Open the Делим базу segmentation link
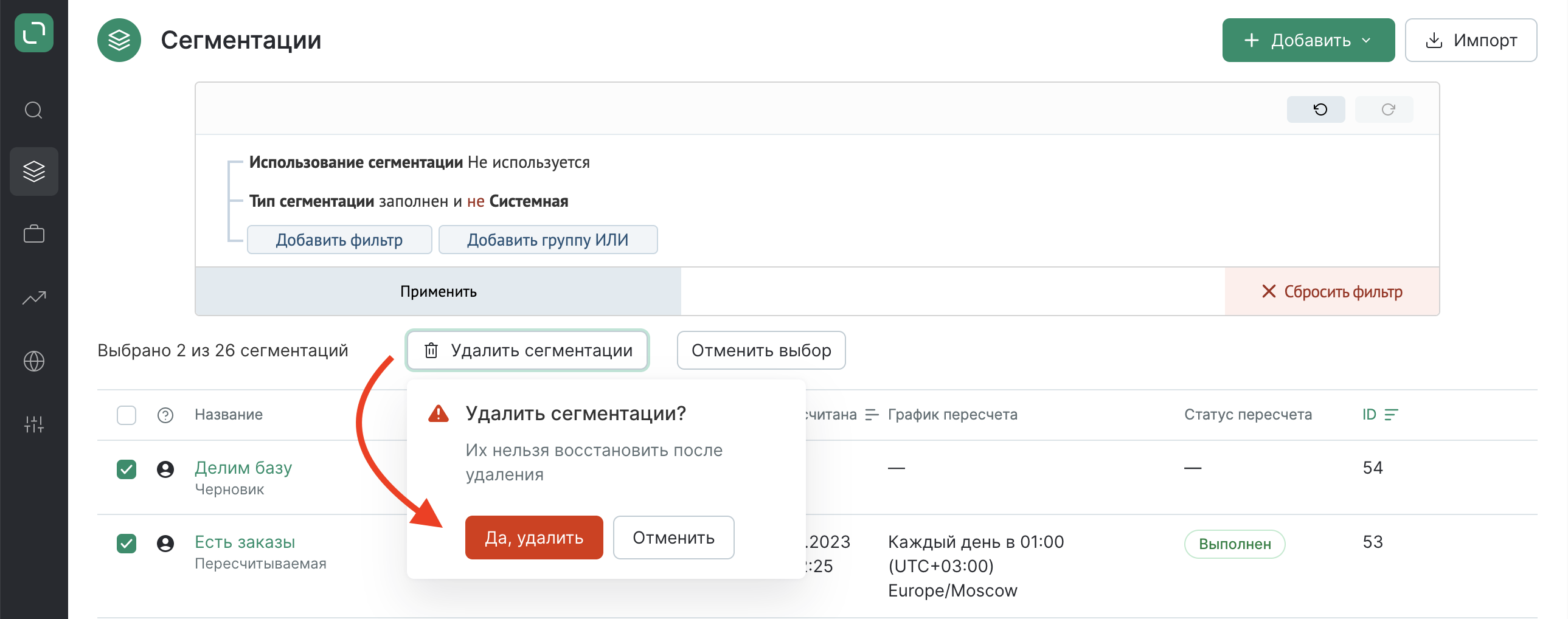 [x=243, y=468]
